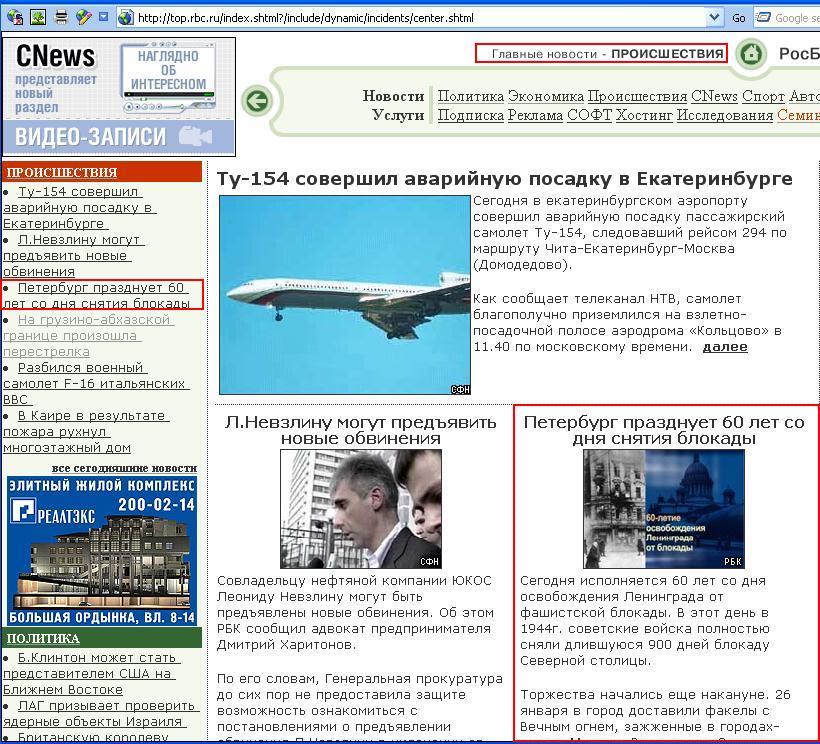Click the 'далее' read more link
Image resolution: width=820 pixels, height=744 pixels.
(724, 346)
